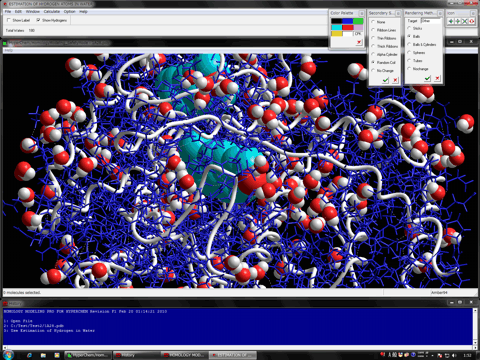
Task: Cancel Secondary Structure with the red X
Action: 395,80
